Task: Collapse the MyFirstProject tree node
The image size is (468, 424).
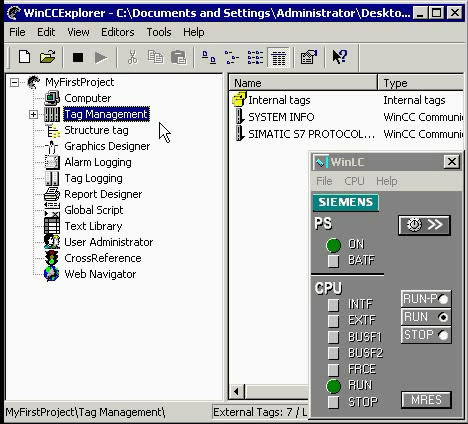Action: (14, 82)
